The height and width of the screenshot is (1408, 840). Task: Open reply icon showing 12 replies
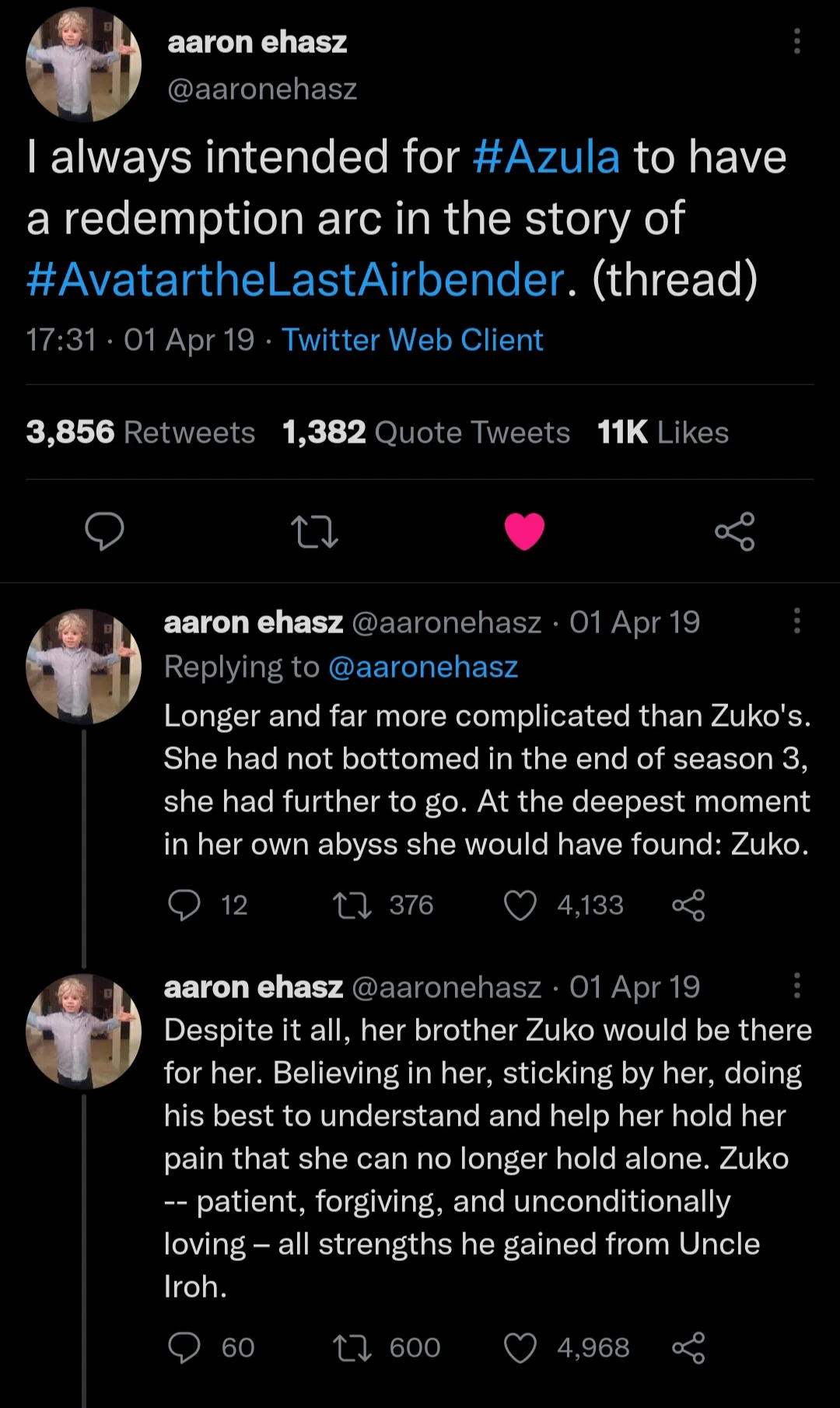point(184,905)
